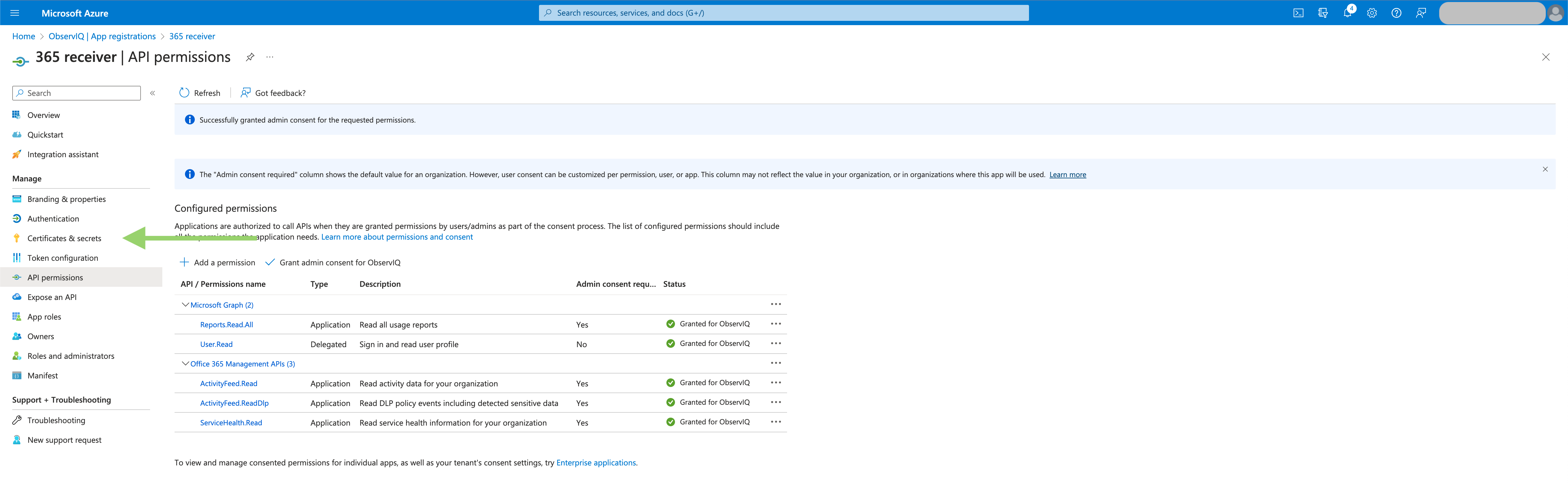Pin the API permissions blade
Screen dimensions: 1568x493
(250, 57)
